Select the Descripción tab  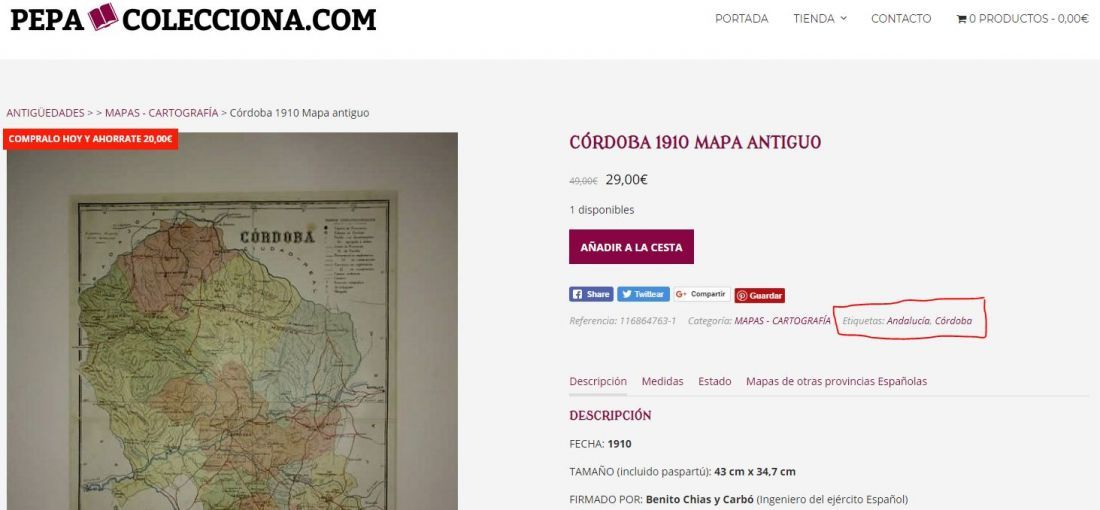598,382
